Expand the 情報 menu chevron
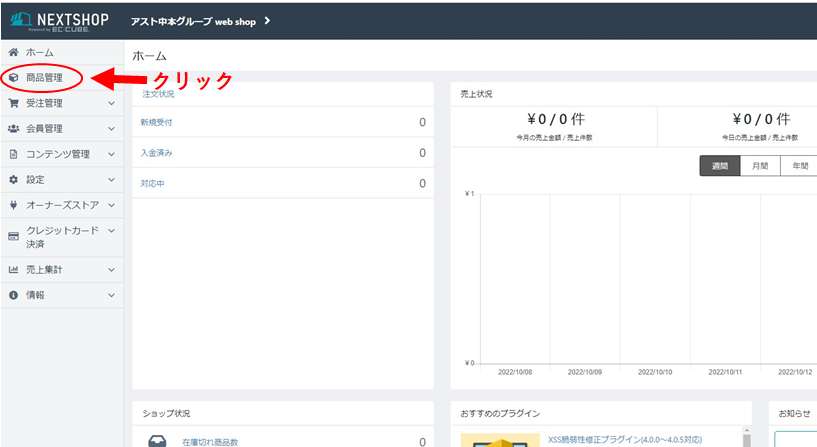817x447 pixels. [x=111, y=295]
